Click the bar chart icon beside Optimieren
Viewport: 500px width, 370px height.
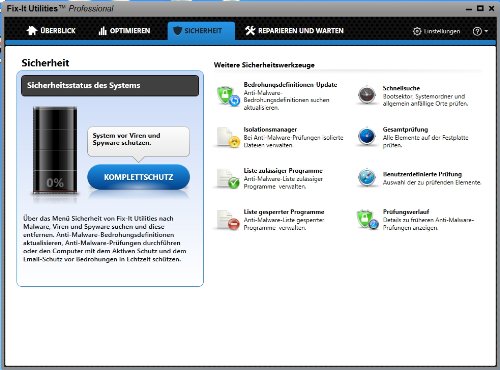click(x=102, y=31)
